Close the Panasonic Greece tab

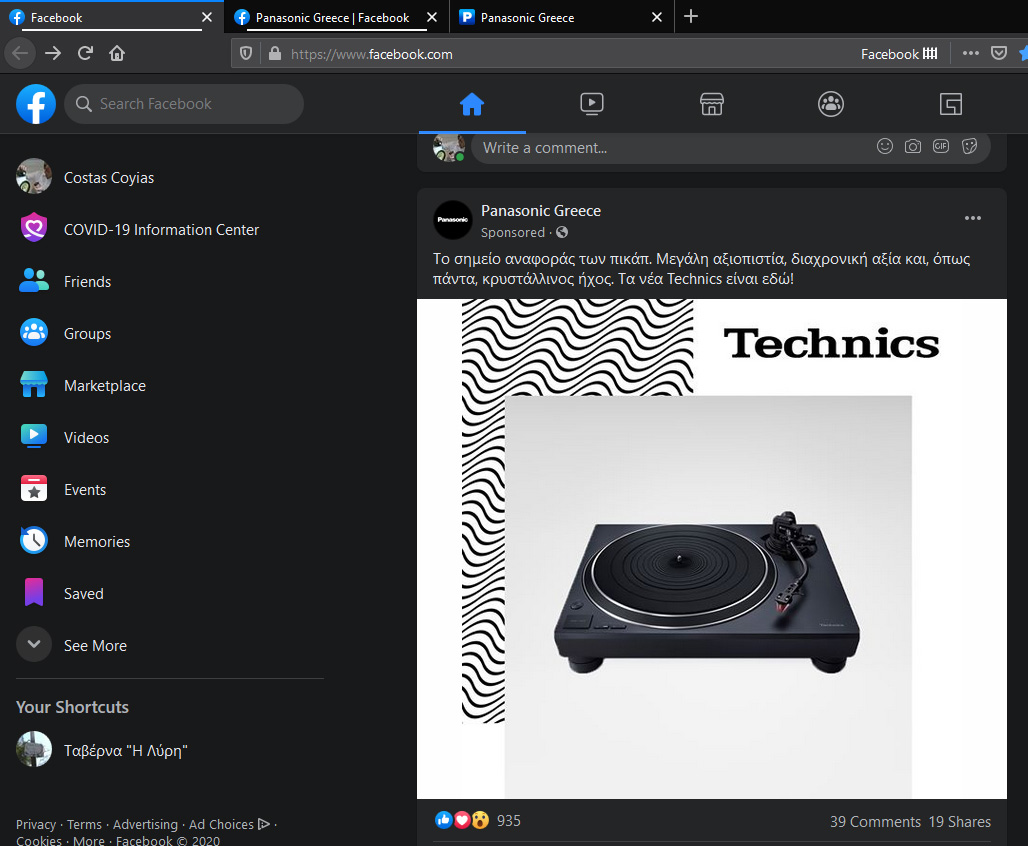pos(656,17)
